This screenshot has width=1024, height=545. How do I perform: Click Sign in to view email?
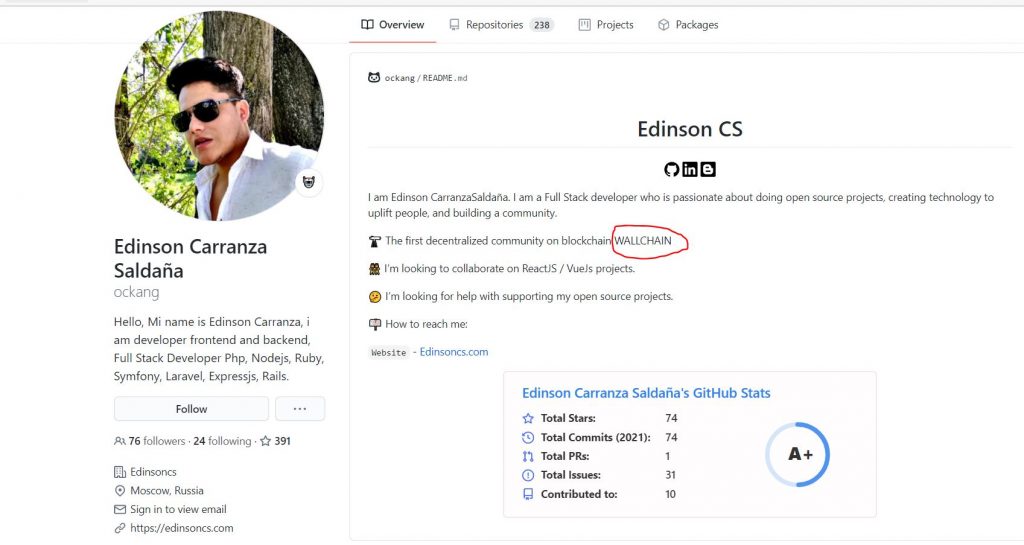tap(178, 509)
